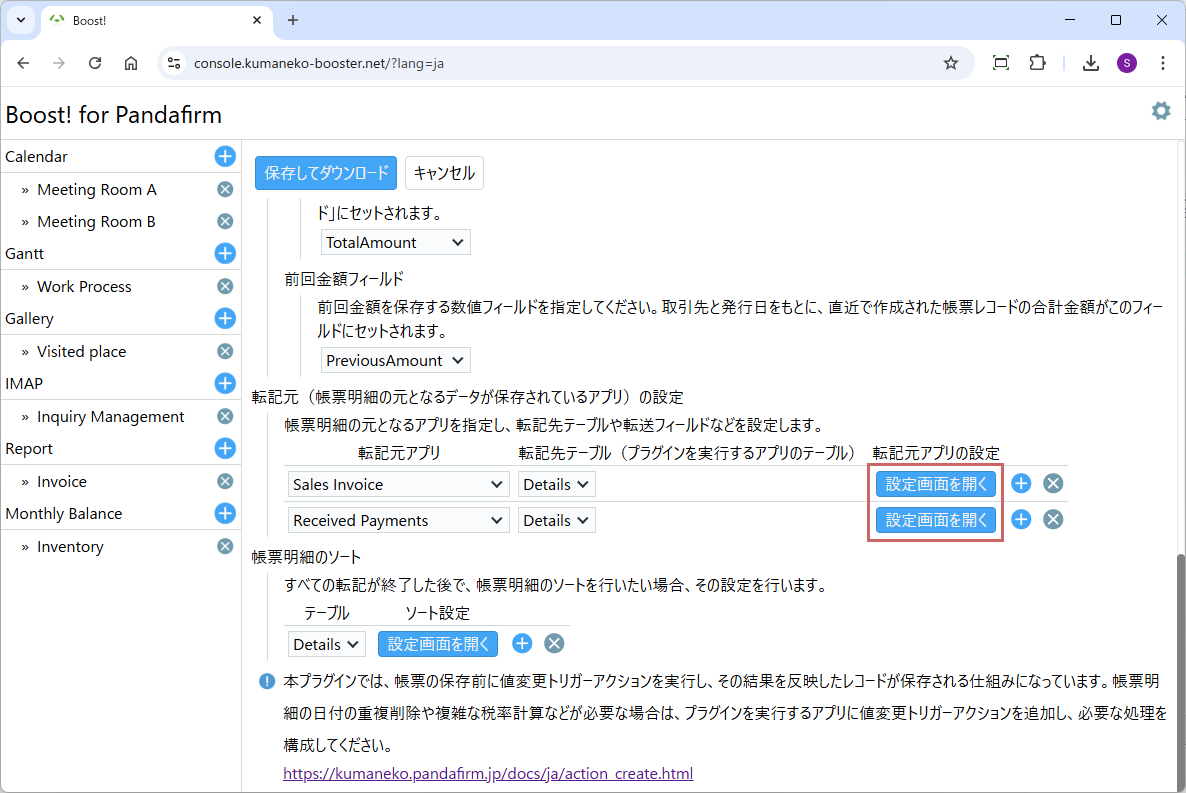Add another sort row with plus icon
The width and height of the screenshot is (1186, 793).
[522, 644]
